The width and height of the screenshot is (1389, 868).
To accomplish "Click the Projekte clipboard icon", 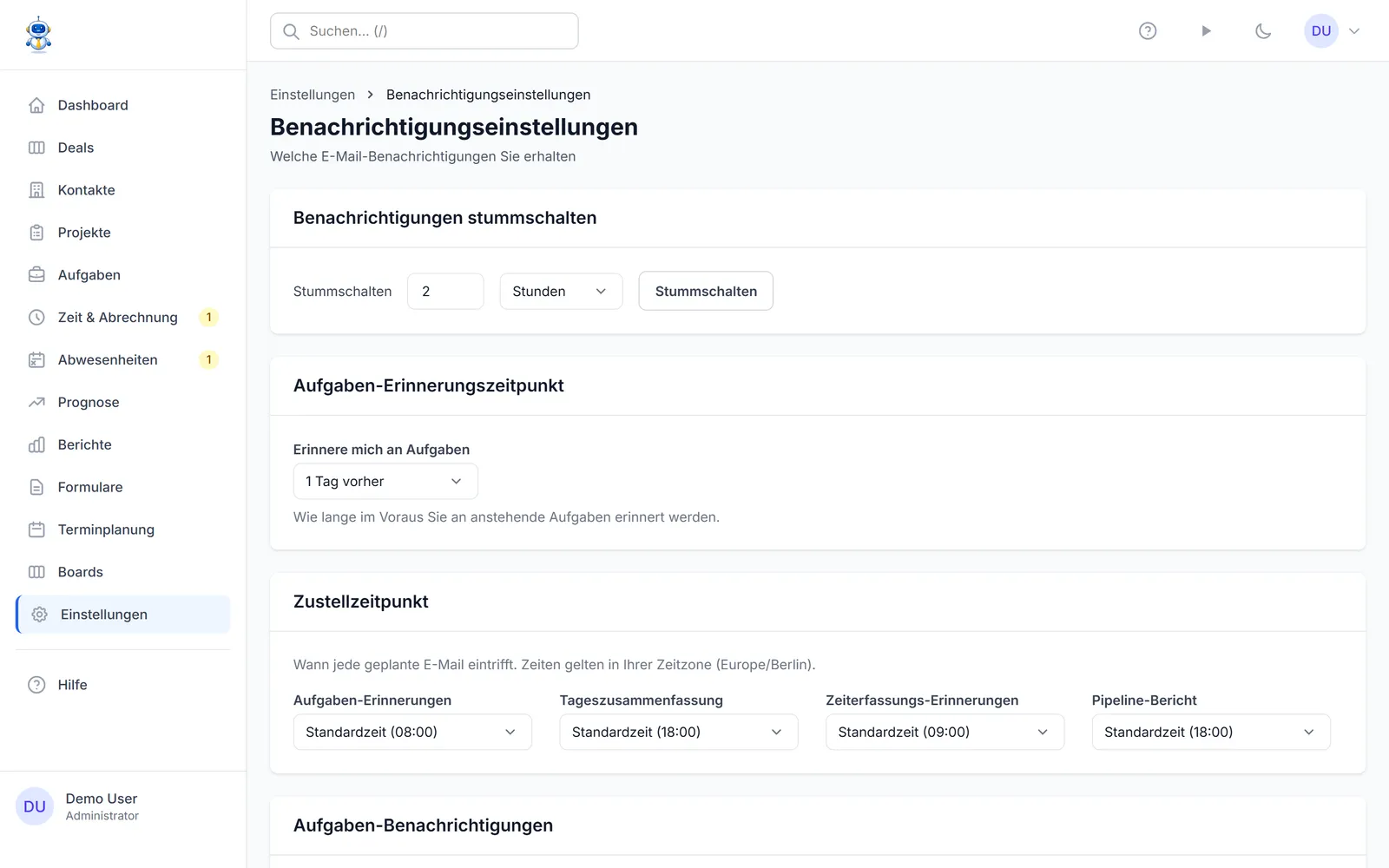I will (x=36, y=233).
